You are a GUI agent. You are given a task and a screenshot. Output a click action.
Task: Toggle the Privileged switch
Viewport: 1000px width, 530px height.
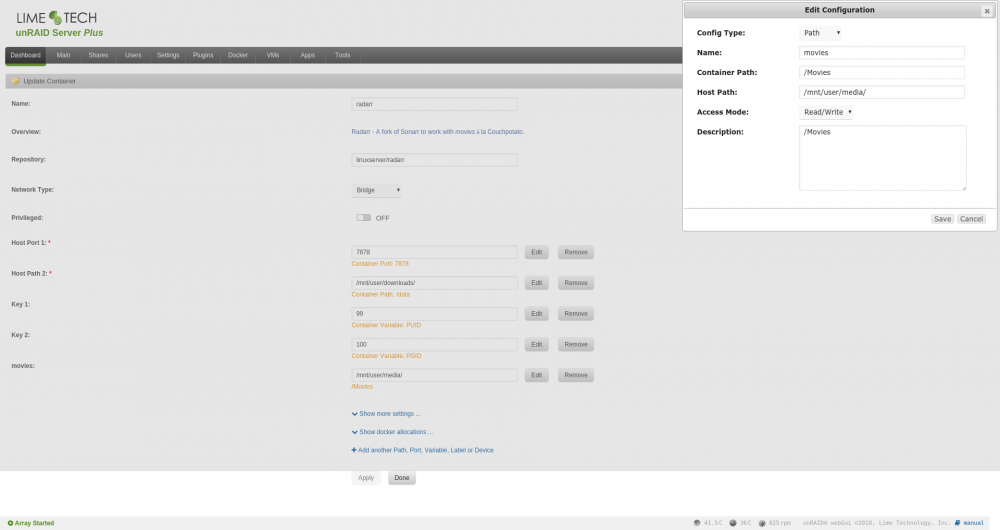click(364, 217)
